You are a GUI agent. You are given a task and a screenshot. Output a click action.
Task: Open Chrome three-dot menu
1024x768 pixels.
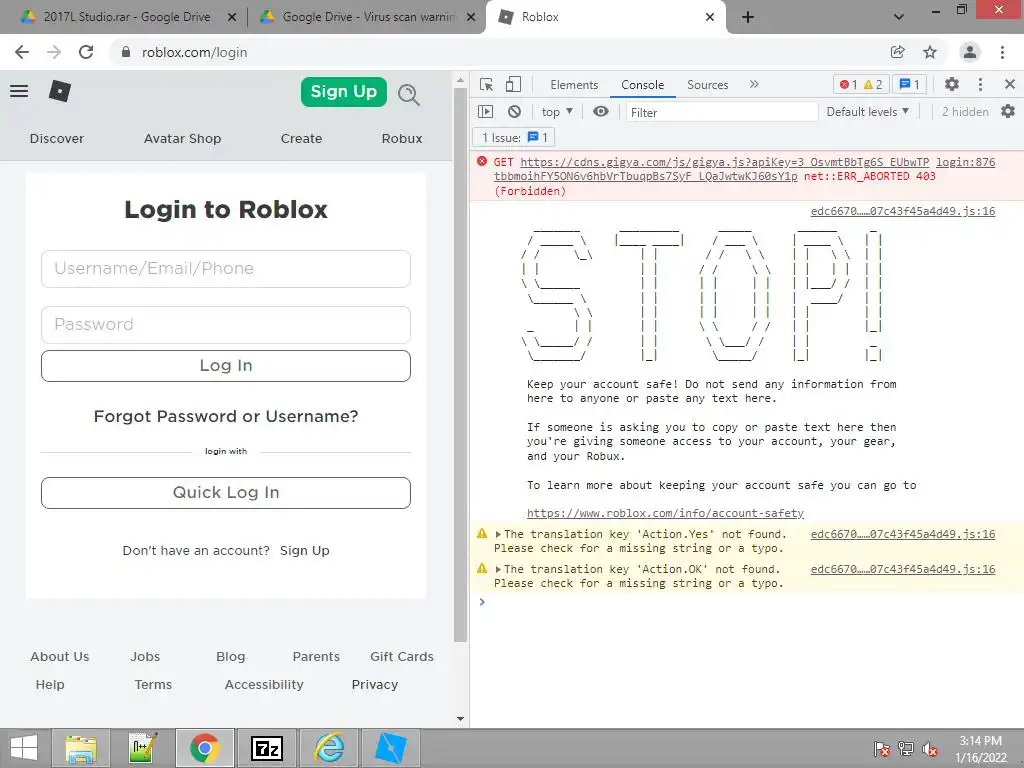[x=1002, y=52]
